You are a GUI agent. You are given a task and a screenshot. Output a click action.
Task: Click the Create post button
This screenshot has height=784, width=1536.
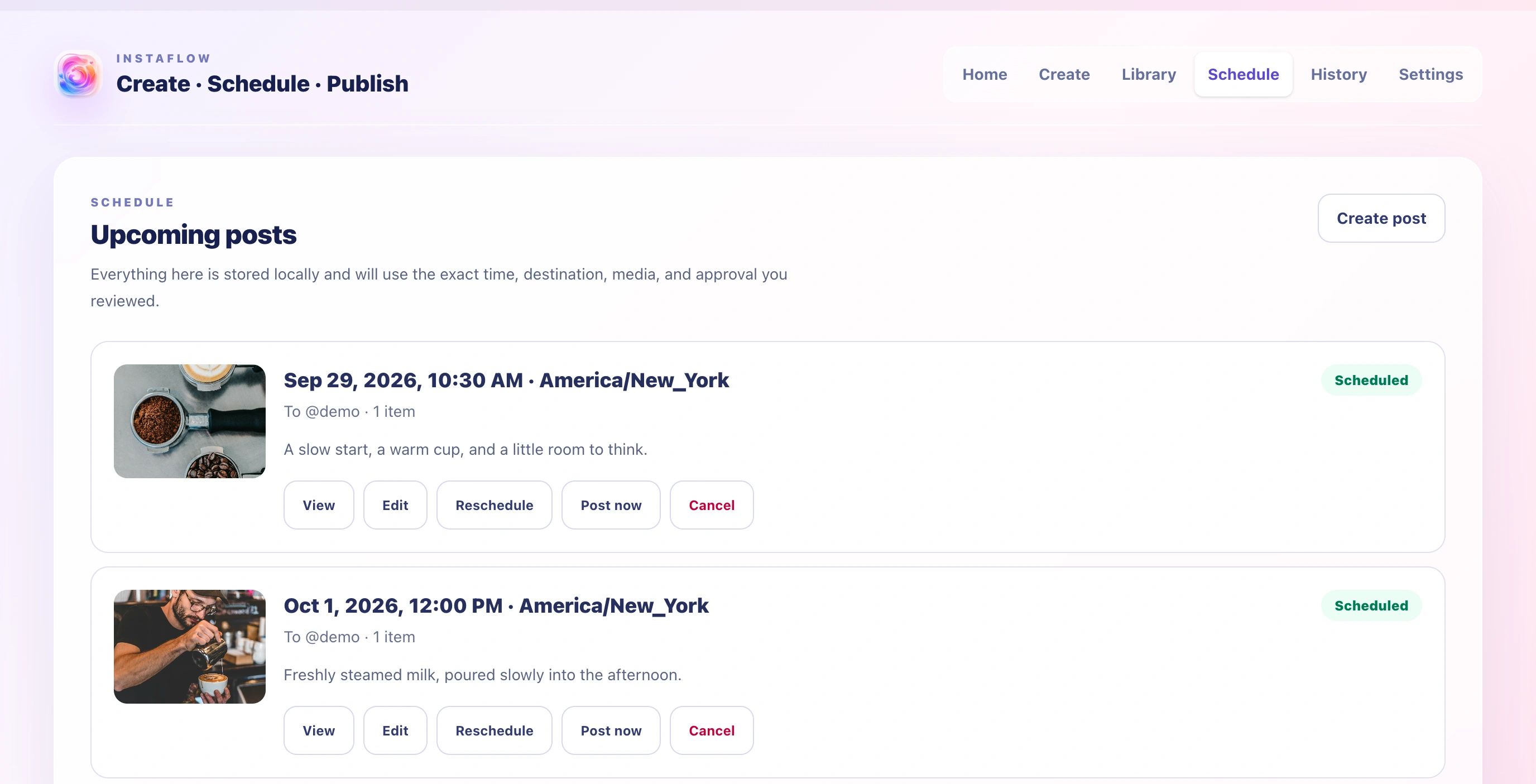(x=1381, y=218)
